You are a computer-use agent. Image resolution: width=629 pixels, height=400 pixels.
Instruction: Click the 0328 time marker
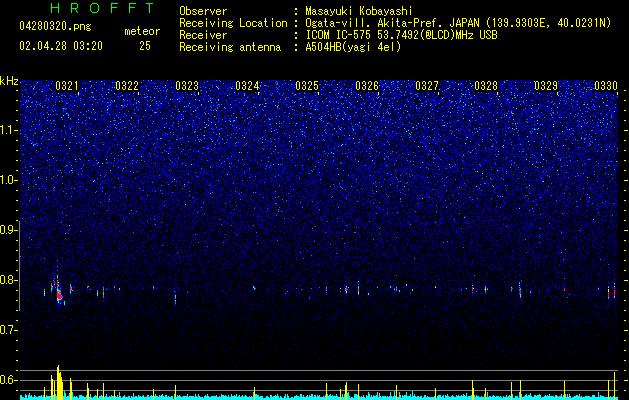click(x=486, y=86)
